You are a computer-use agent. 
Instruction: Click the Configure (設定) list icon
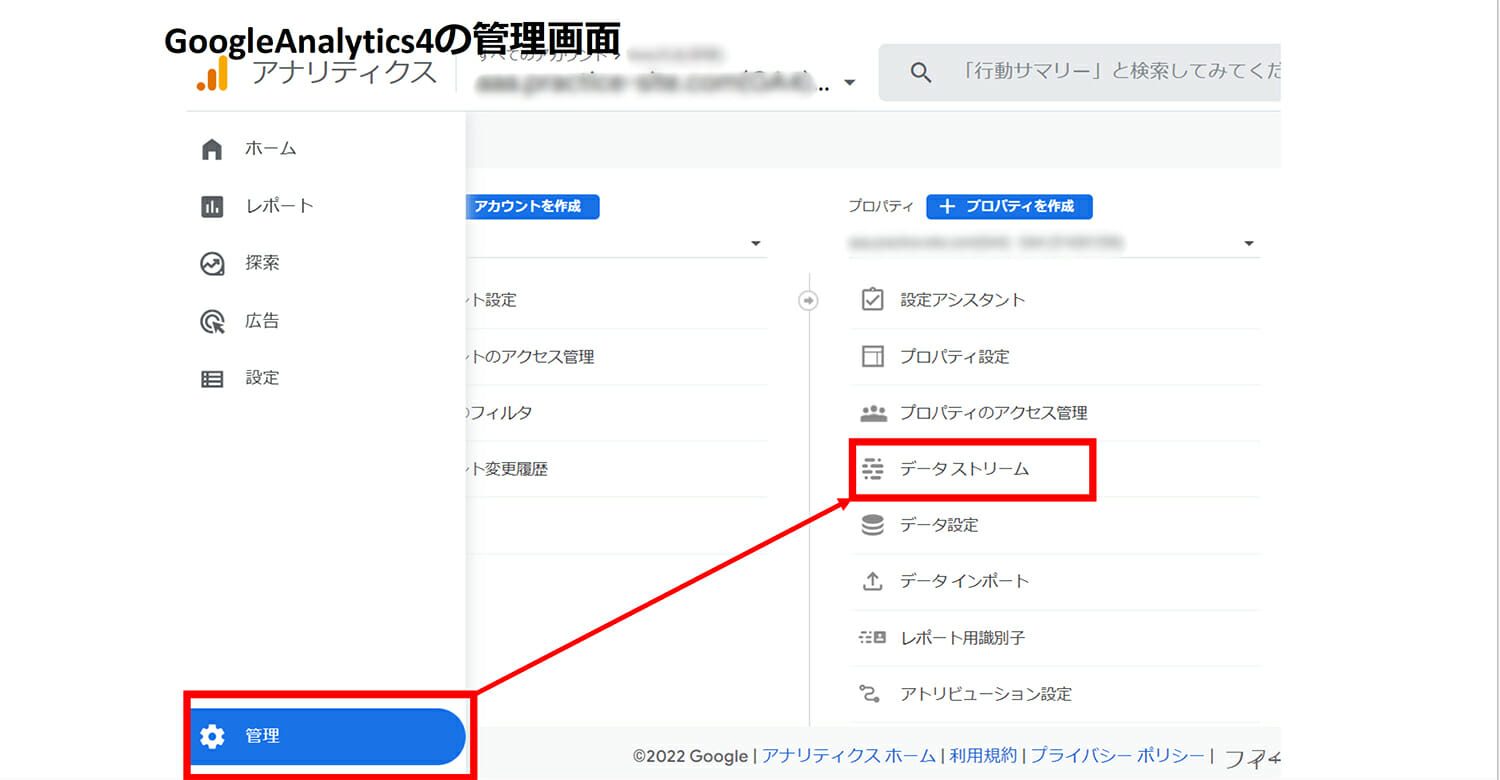click(x=212, y=379)
